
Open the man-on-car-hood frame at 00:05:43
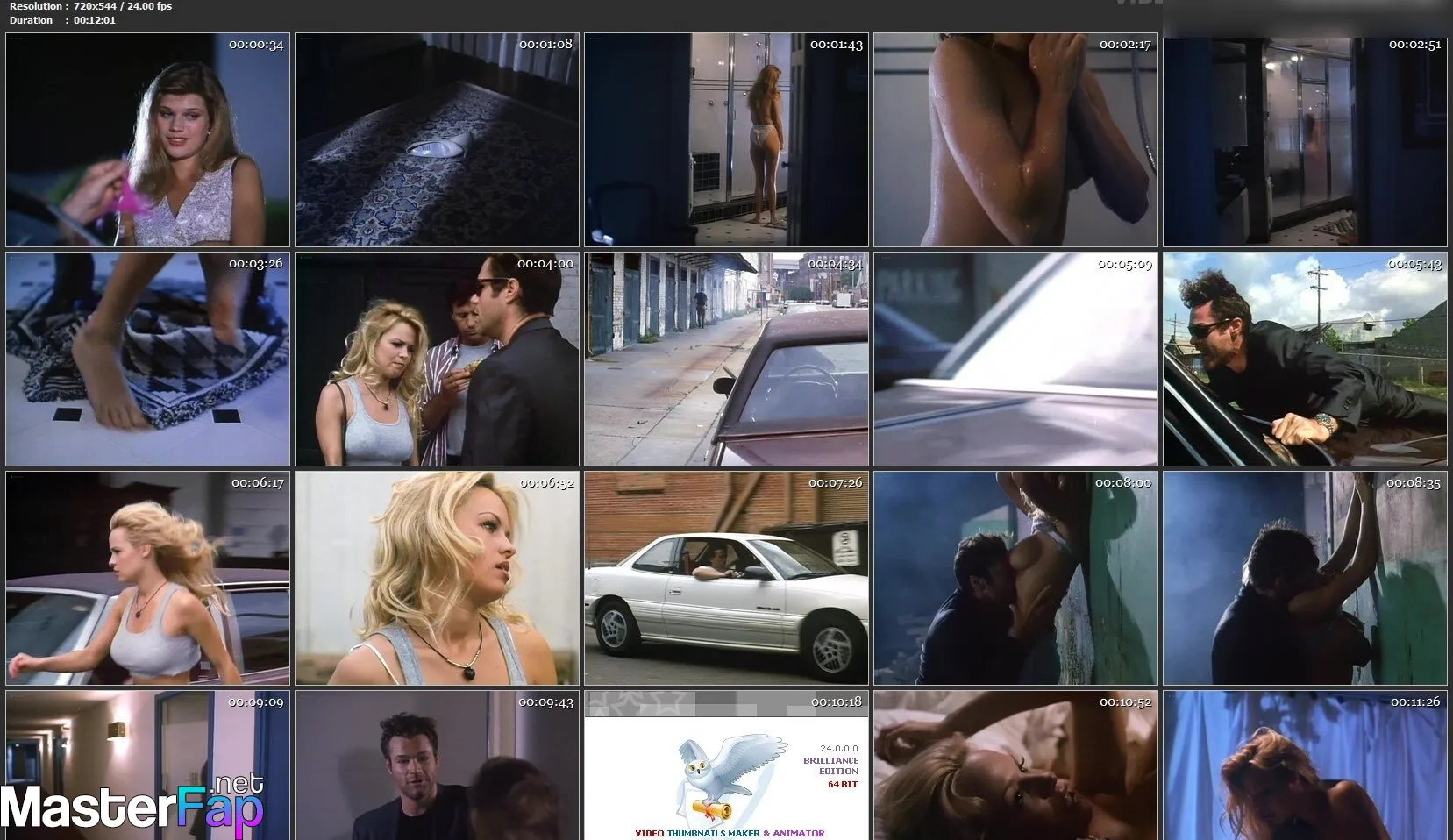[x=1305, y=359]
